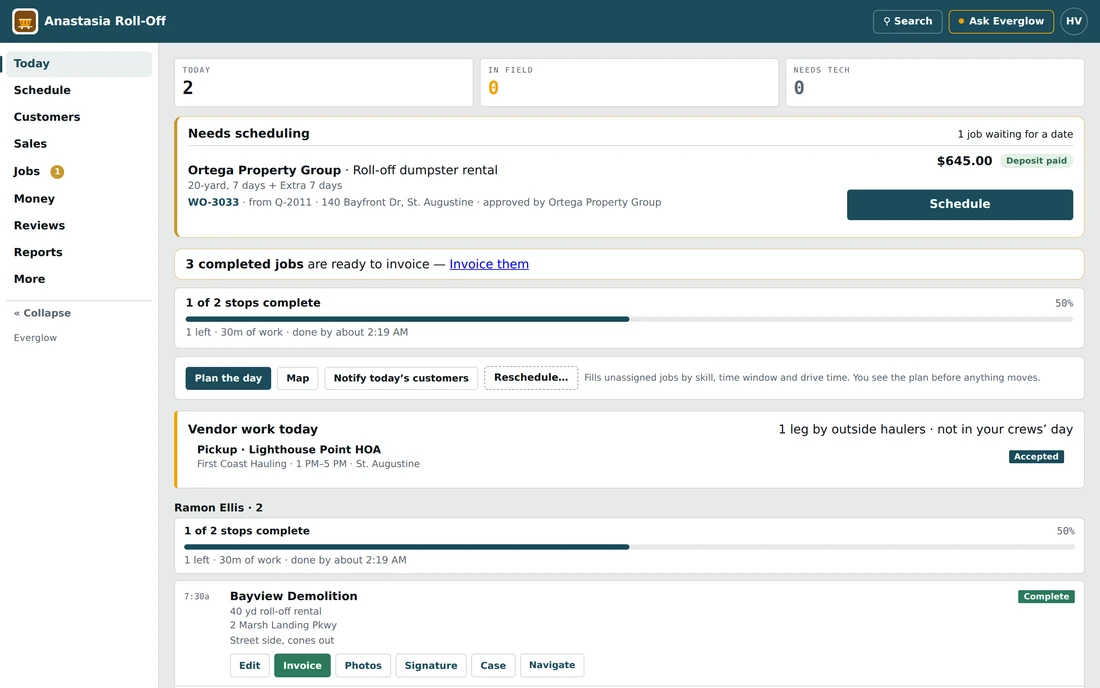Click Ramon Ellis stops progress bar
Screen dimensions: 1100x688
click(x=629, y=547)
